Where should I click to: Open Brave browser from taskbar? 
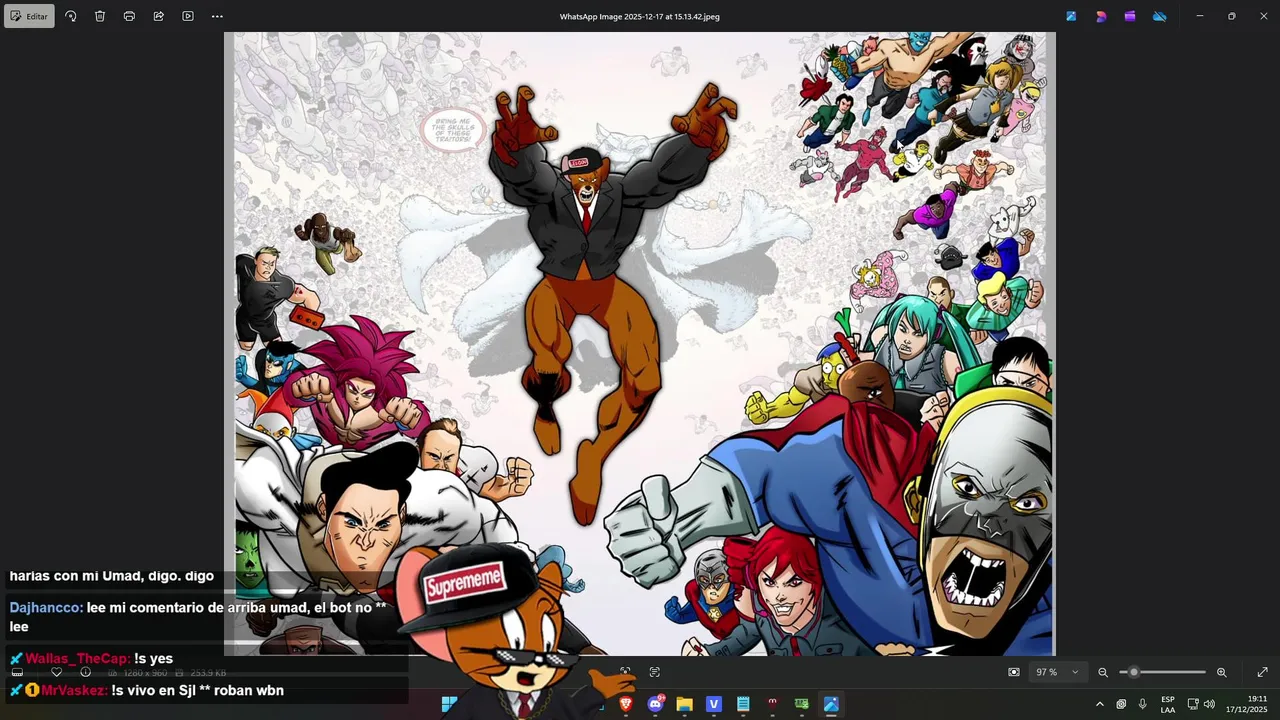click(626, 704)
